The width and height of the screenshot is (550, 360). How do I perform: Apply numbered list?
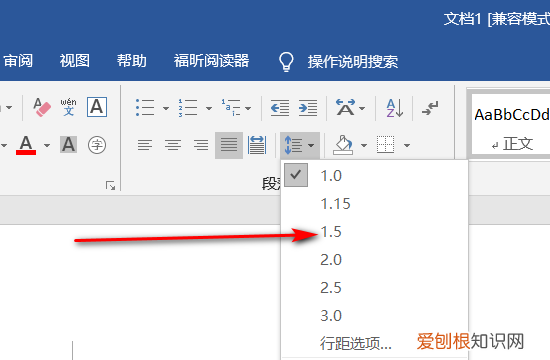coord(188,107)
